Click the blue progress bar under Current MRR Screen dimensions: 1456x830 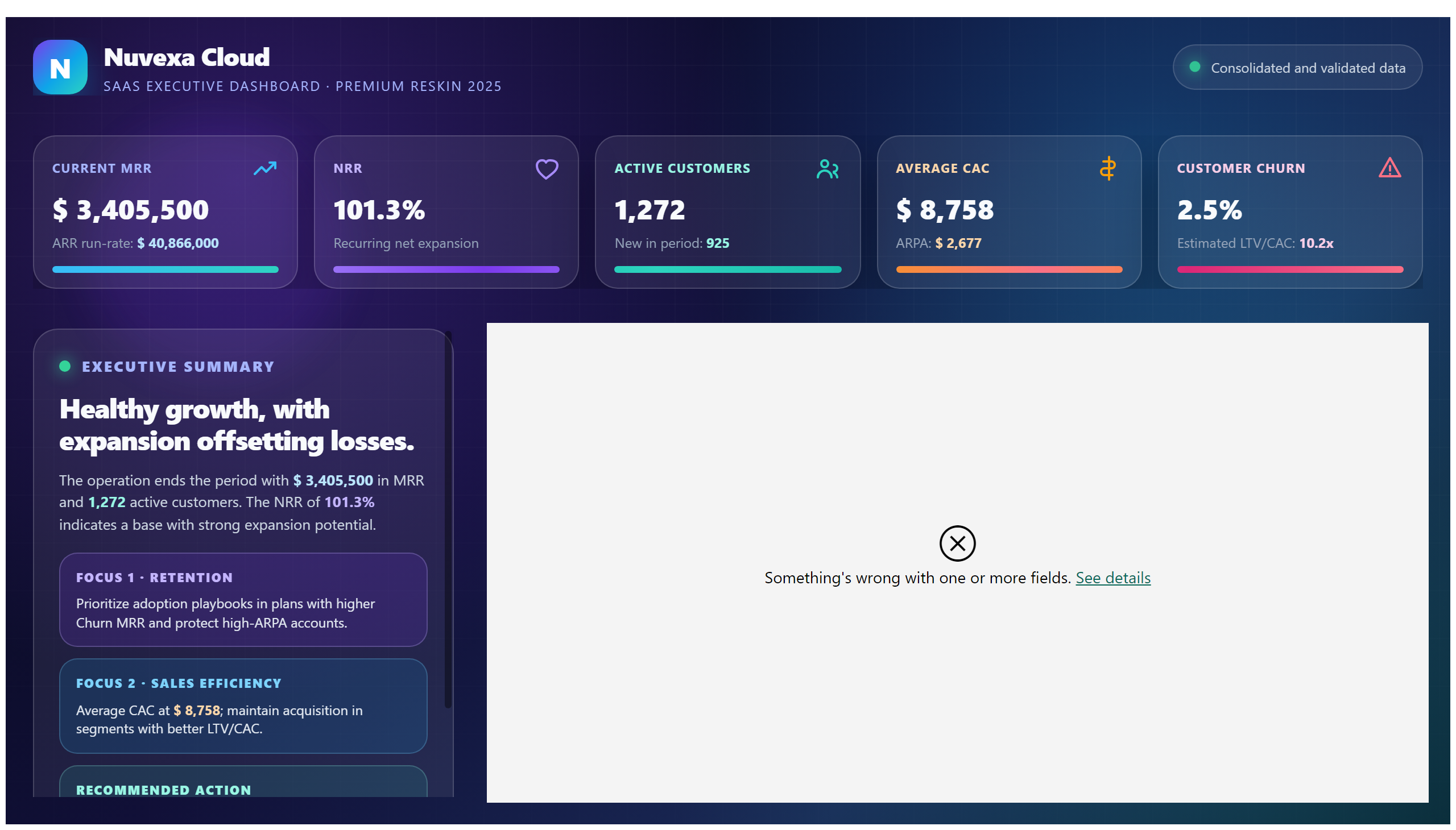[166, 269]
